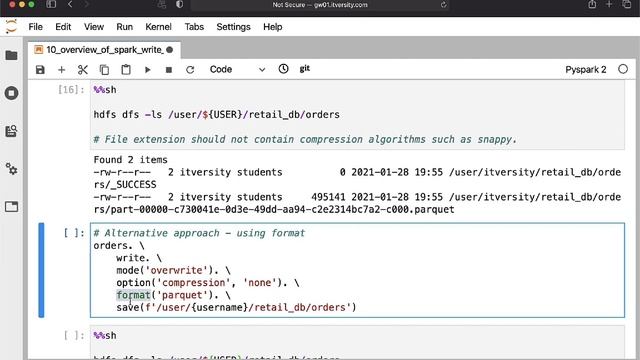640x360 pixels.
Task: Run the selected cell with play icon
Action: tap(147, 70)
